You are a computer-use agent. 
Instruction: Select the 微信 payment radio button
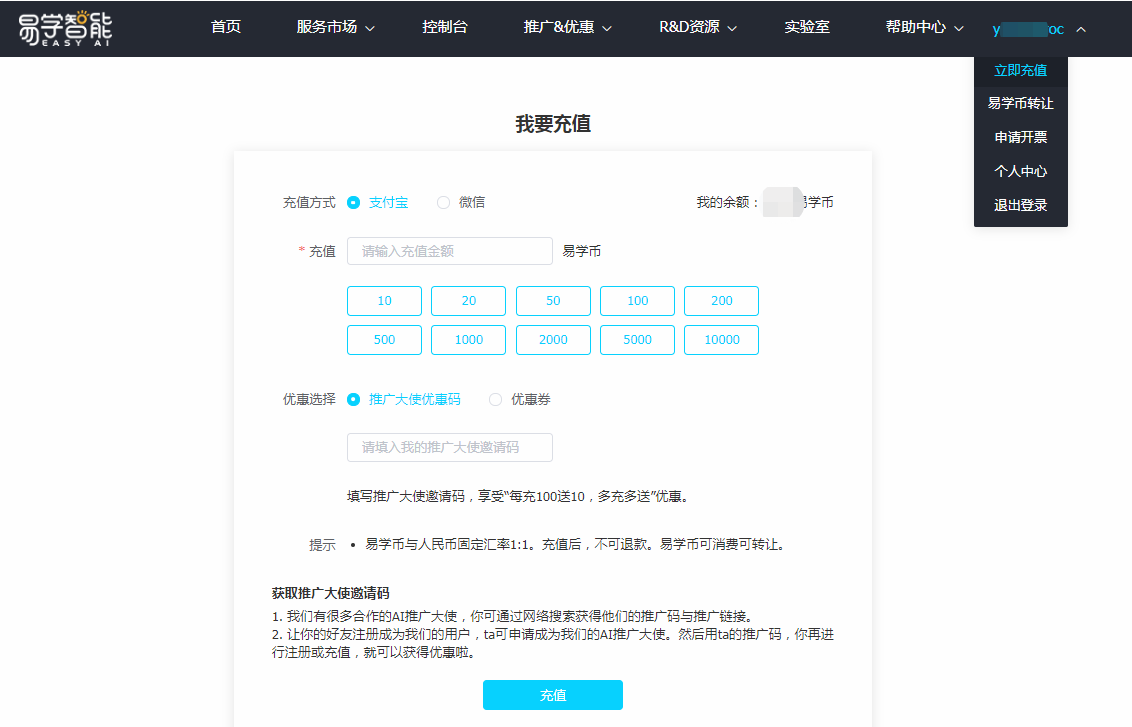coord(444,202)
